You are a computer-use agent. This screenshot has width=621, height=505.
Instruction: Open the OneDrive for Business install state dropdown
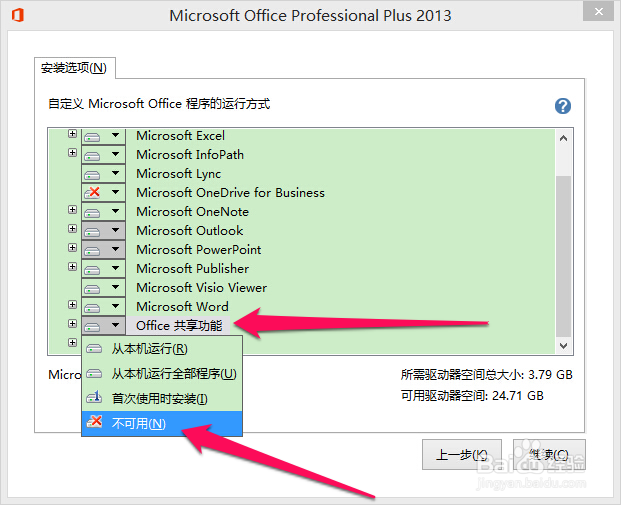[x=103, y=192]
